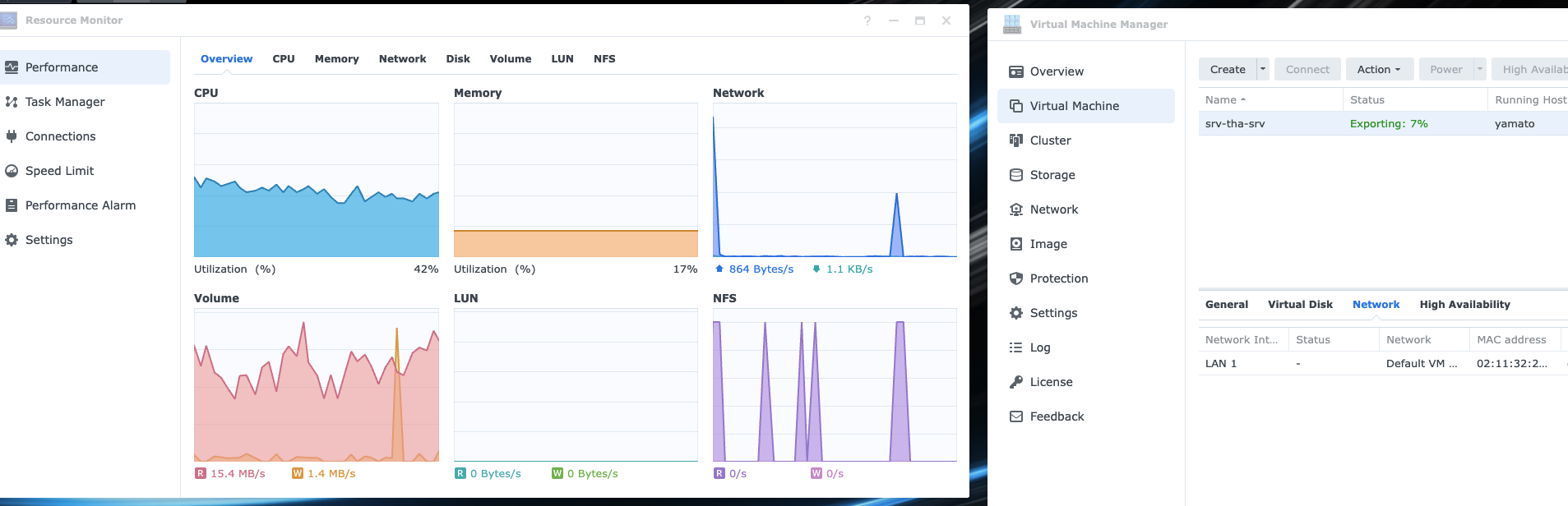Select the srv-tha-srv virtual machine row

1383,124
